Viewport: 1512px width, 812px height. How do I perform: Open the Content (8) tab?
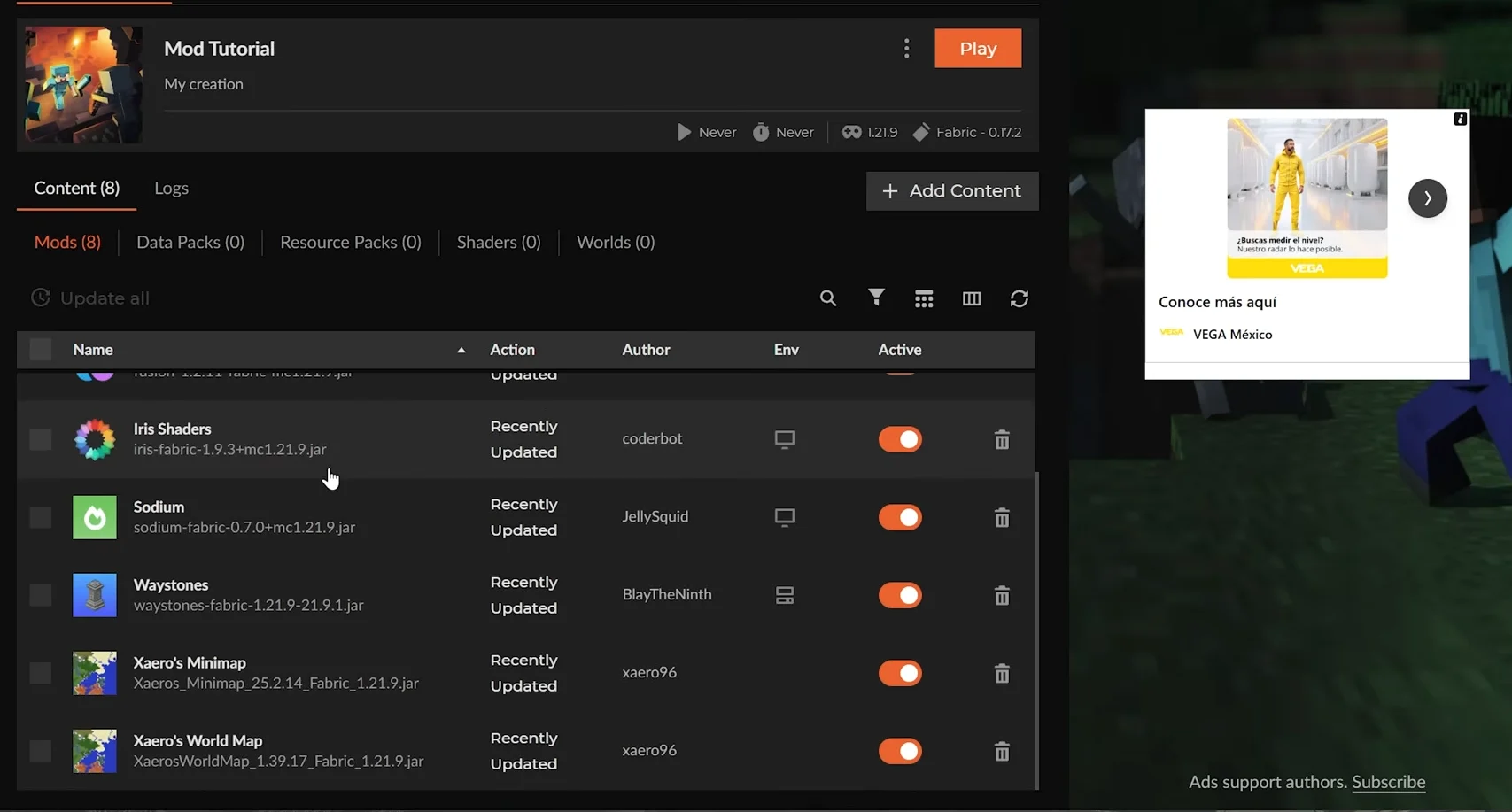point(77,188)
